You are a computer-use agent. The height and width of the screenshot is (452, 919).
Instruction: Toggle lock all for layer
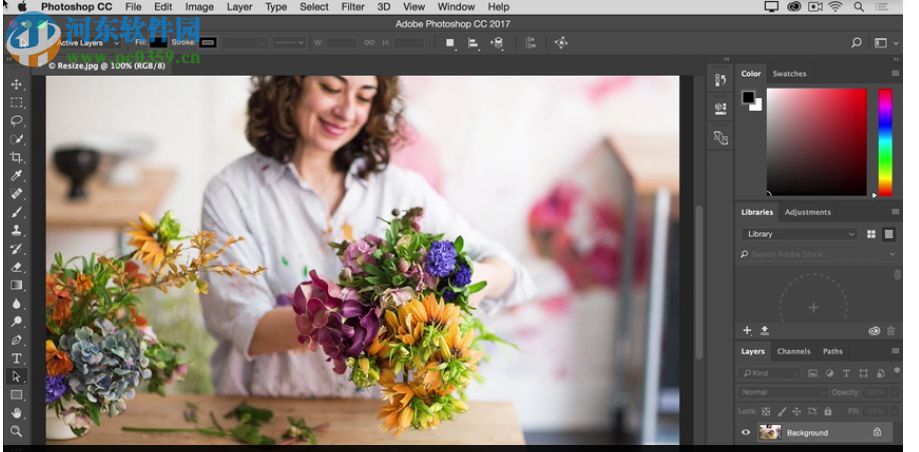(828, 412)
